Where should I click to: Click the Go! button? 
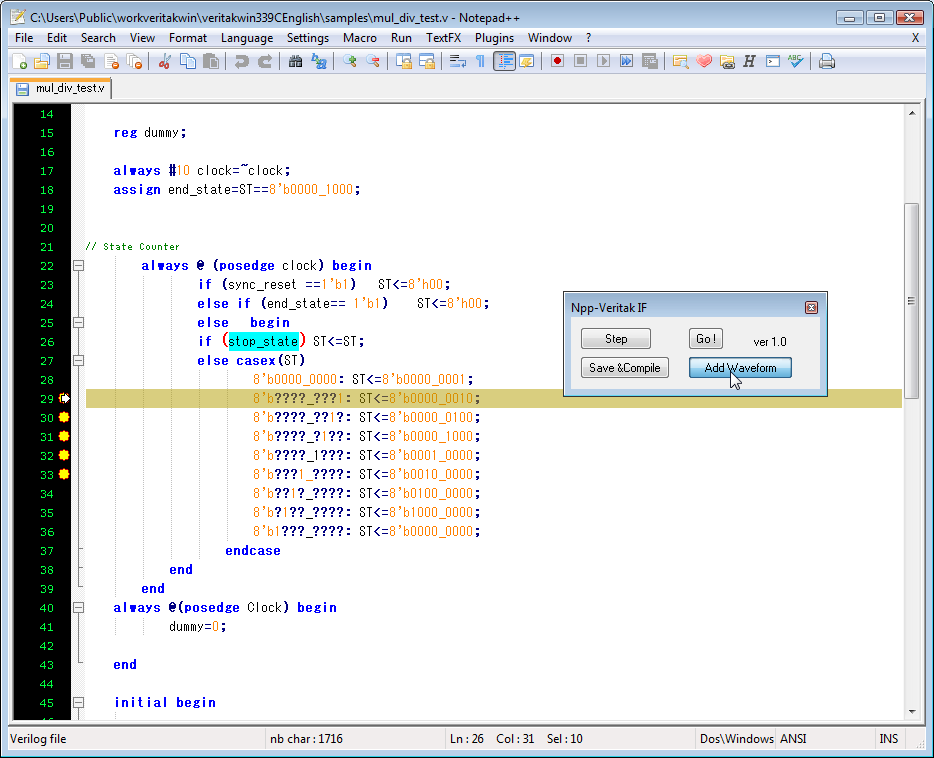click(x=706, y=339)
